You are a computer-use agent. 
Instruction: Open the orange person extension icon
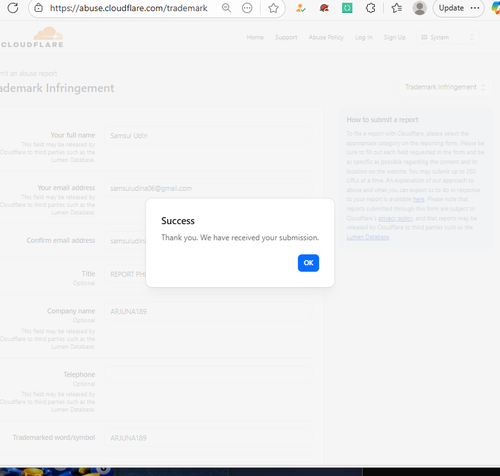pyautogui.click(x=300, y=8)
